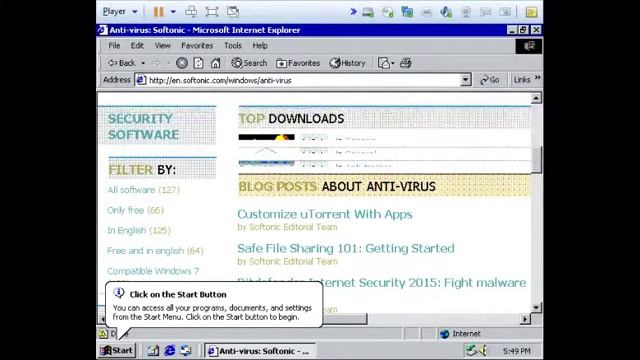Open the View menu
The height and width of the screenshot is (360, 640).
pyautogui.click(x=162, y=46)
